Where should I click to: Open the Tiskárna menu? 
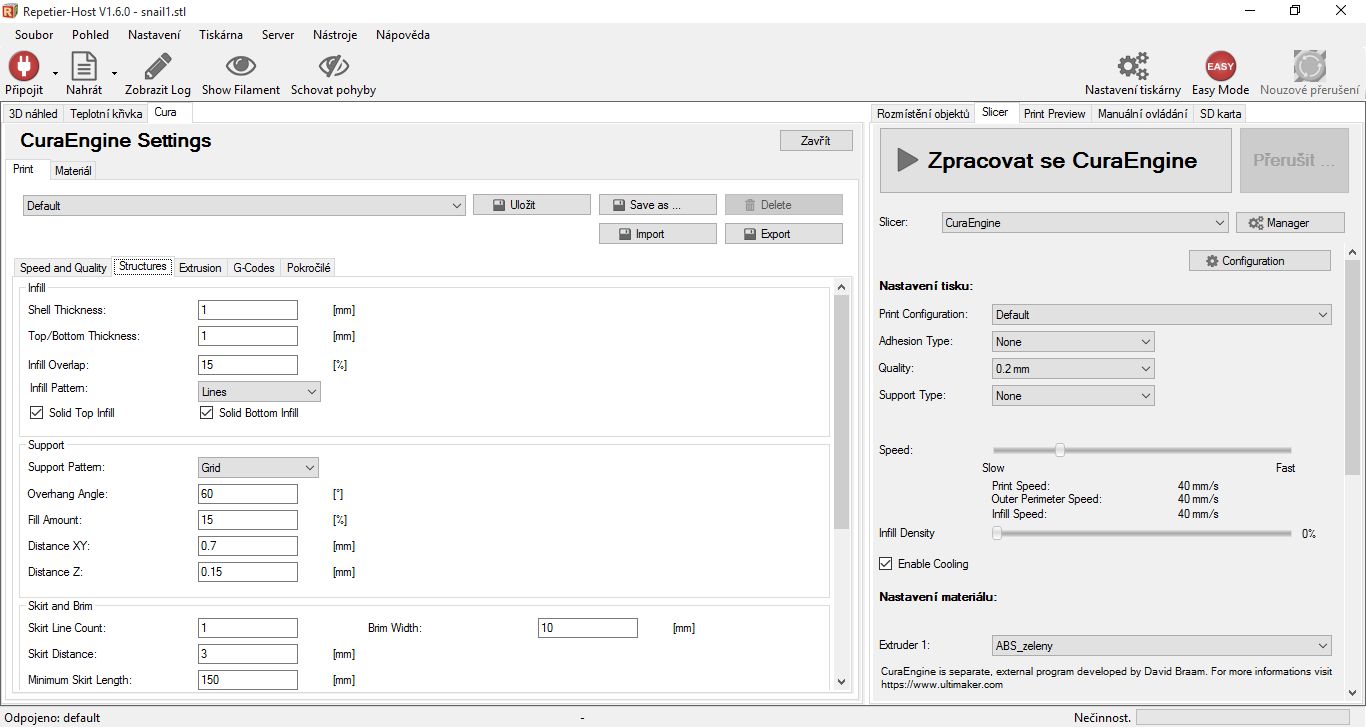click(x=220, y=35)
